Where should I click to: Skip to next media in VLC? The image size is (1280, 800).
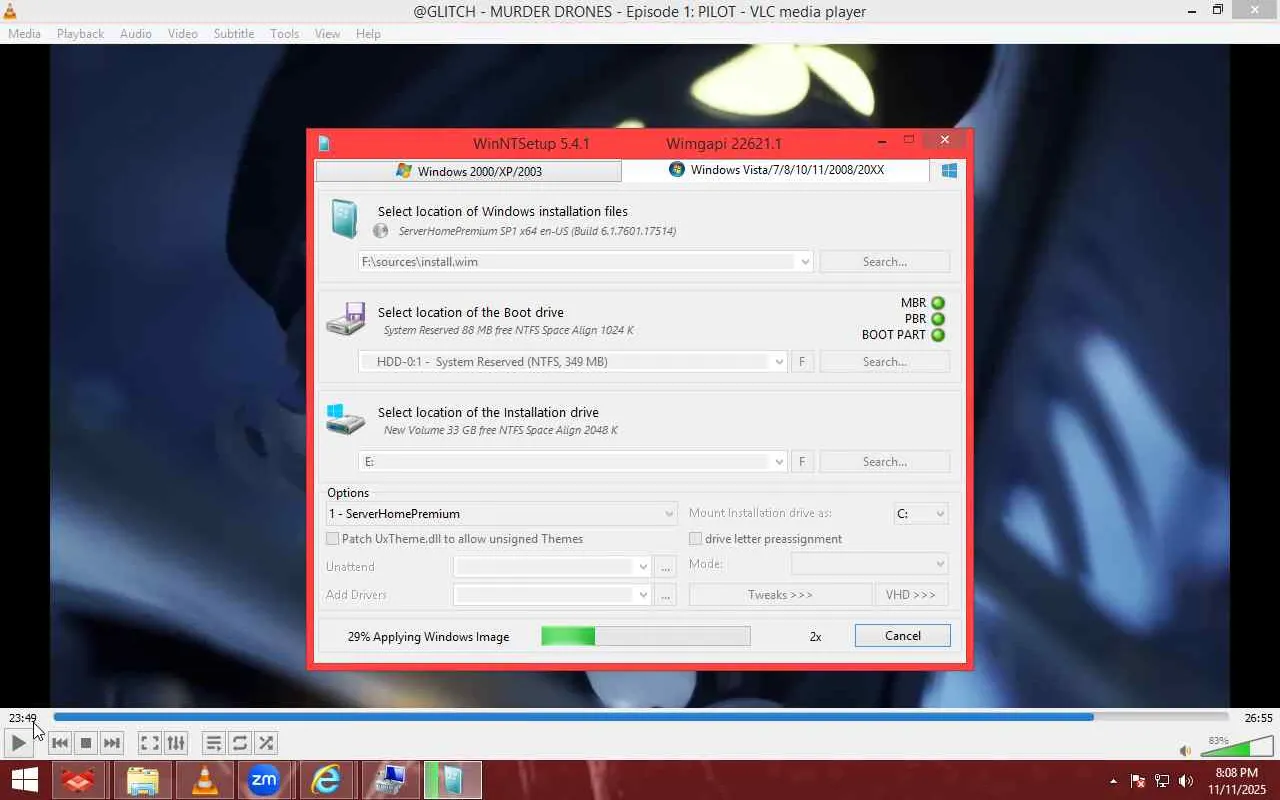click(112, 743)
